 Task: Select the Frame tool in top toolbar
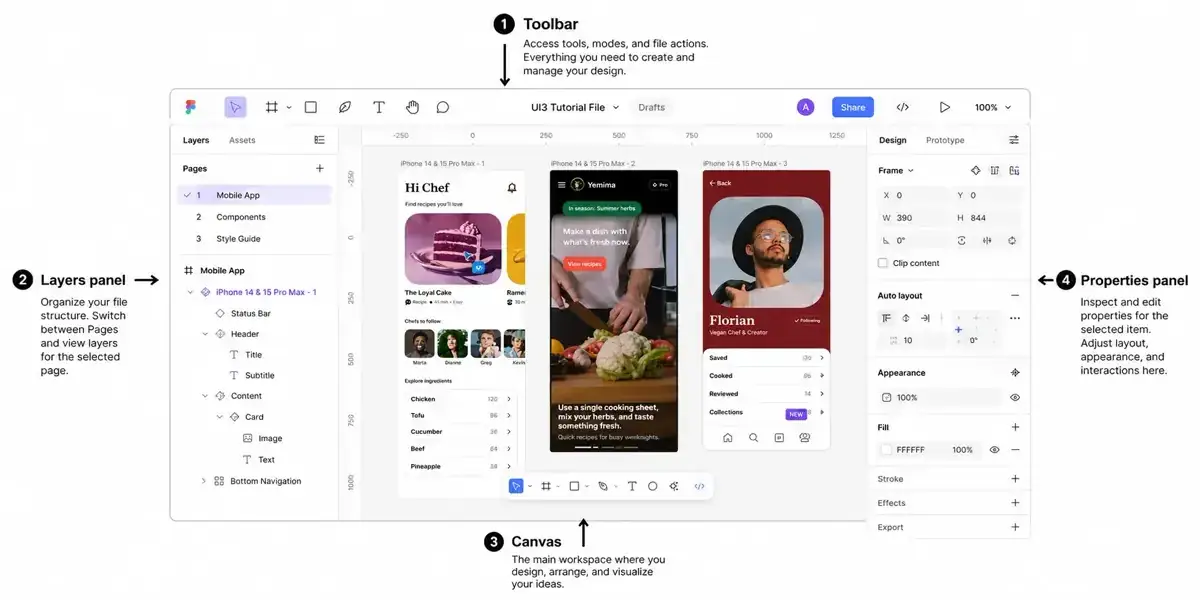[x=271, y=107]
